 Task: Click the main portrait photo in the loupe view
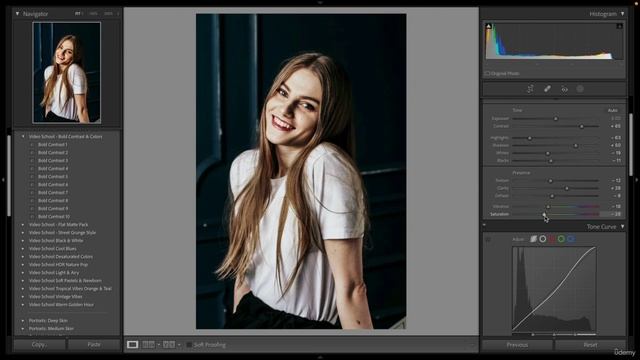coord(301,171)
